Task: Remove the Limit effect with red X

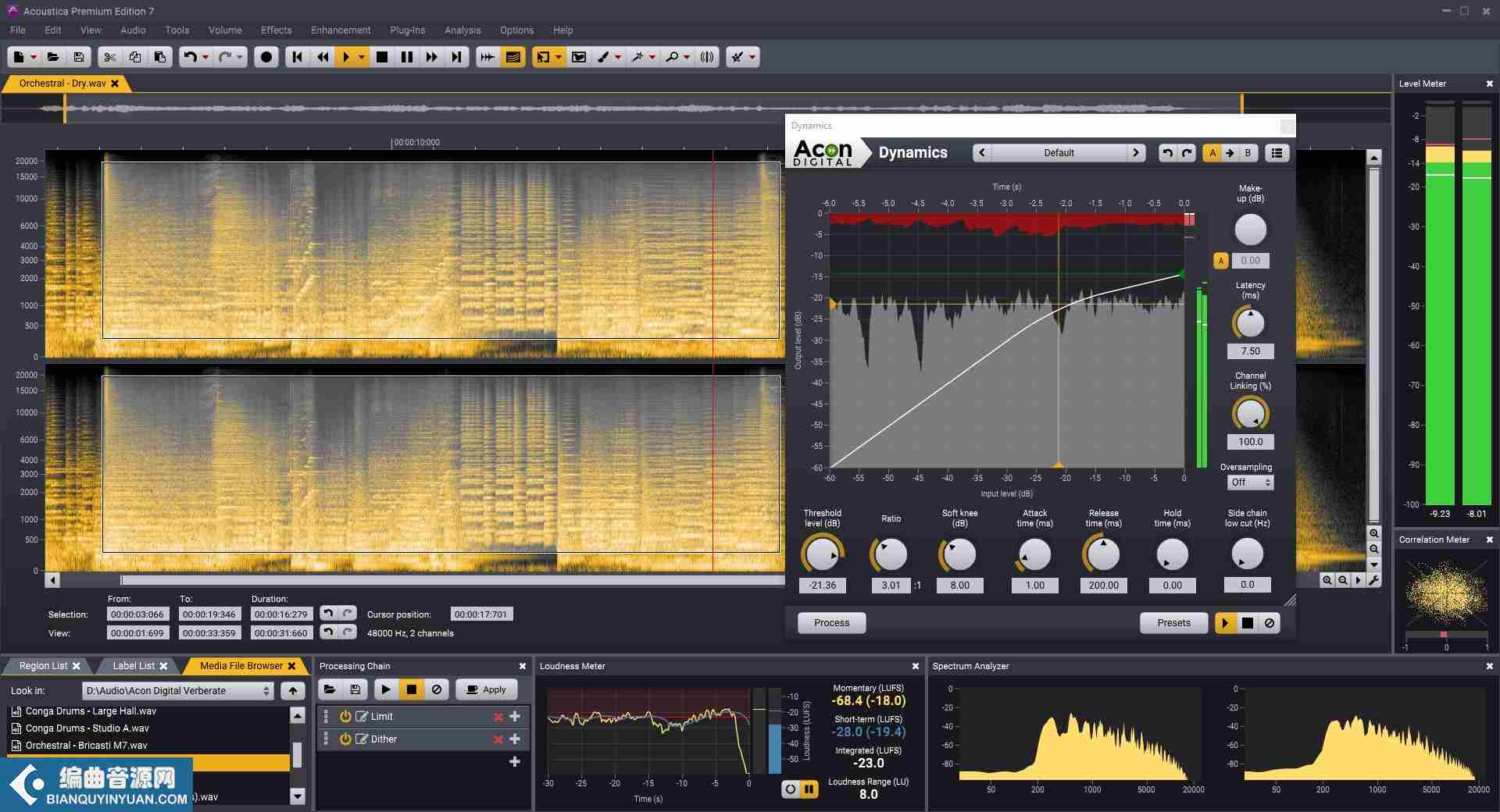Action: click(x=498, y=717)
